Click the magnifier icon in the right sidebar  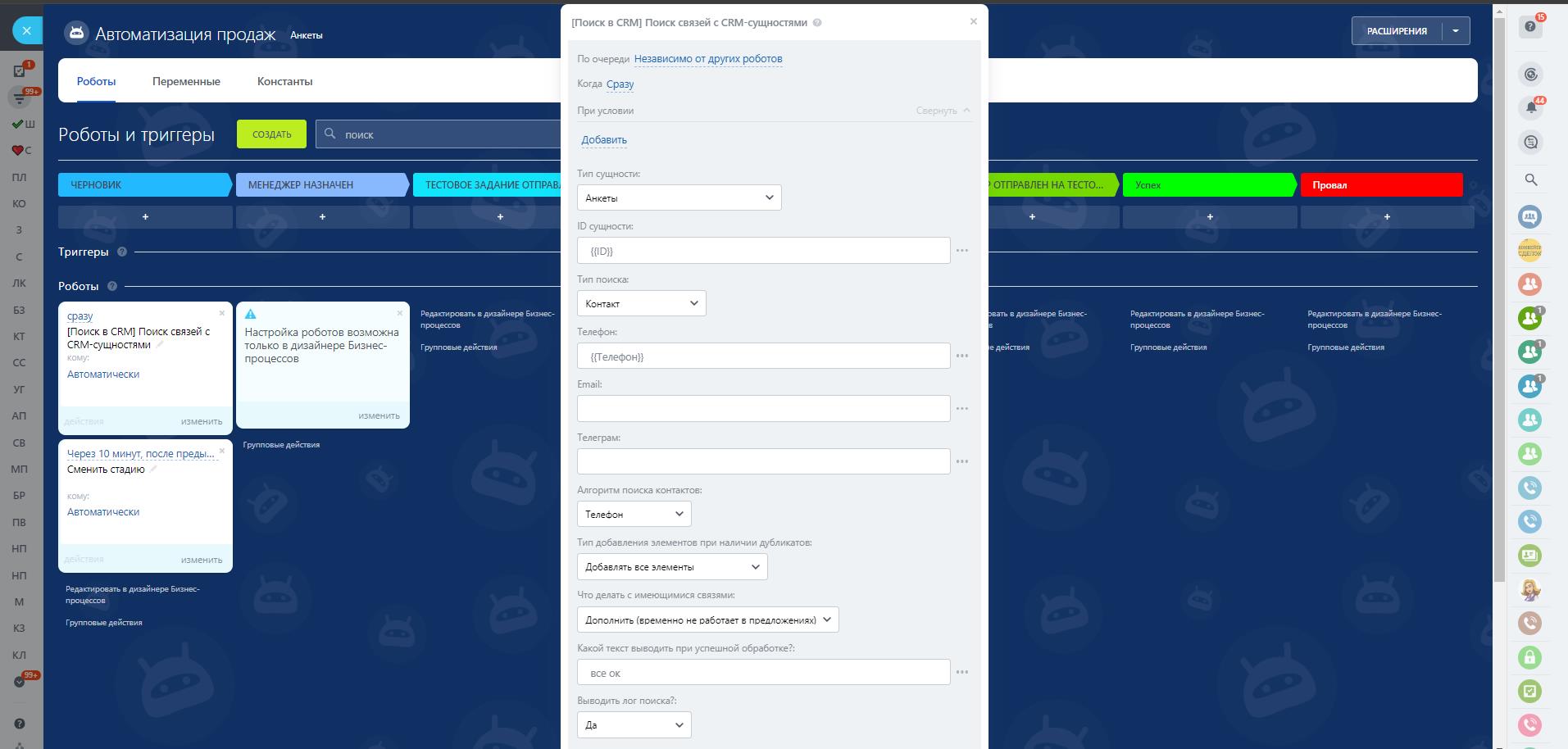click(1530, 179)
